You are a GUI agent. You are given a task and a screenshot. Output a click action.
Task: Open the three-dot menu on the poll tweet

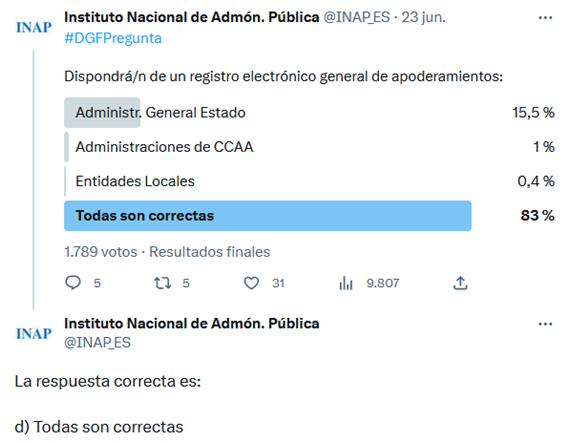pos(545,17)
